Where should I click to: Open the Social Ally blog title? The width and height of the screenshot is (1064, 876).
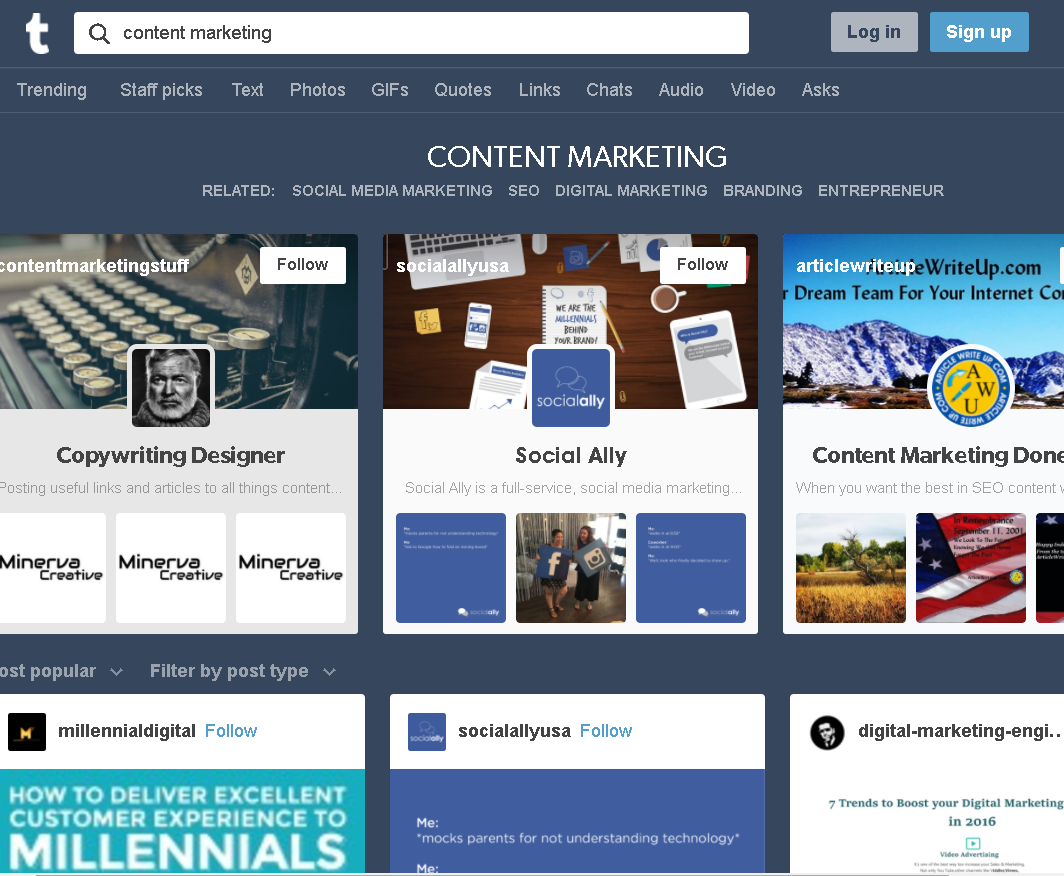[571, 455]
